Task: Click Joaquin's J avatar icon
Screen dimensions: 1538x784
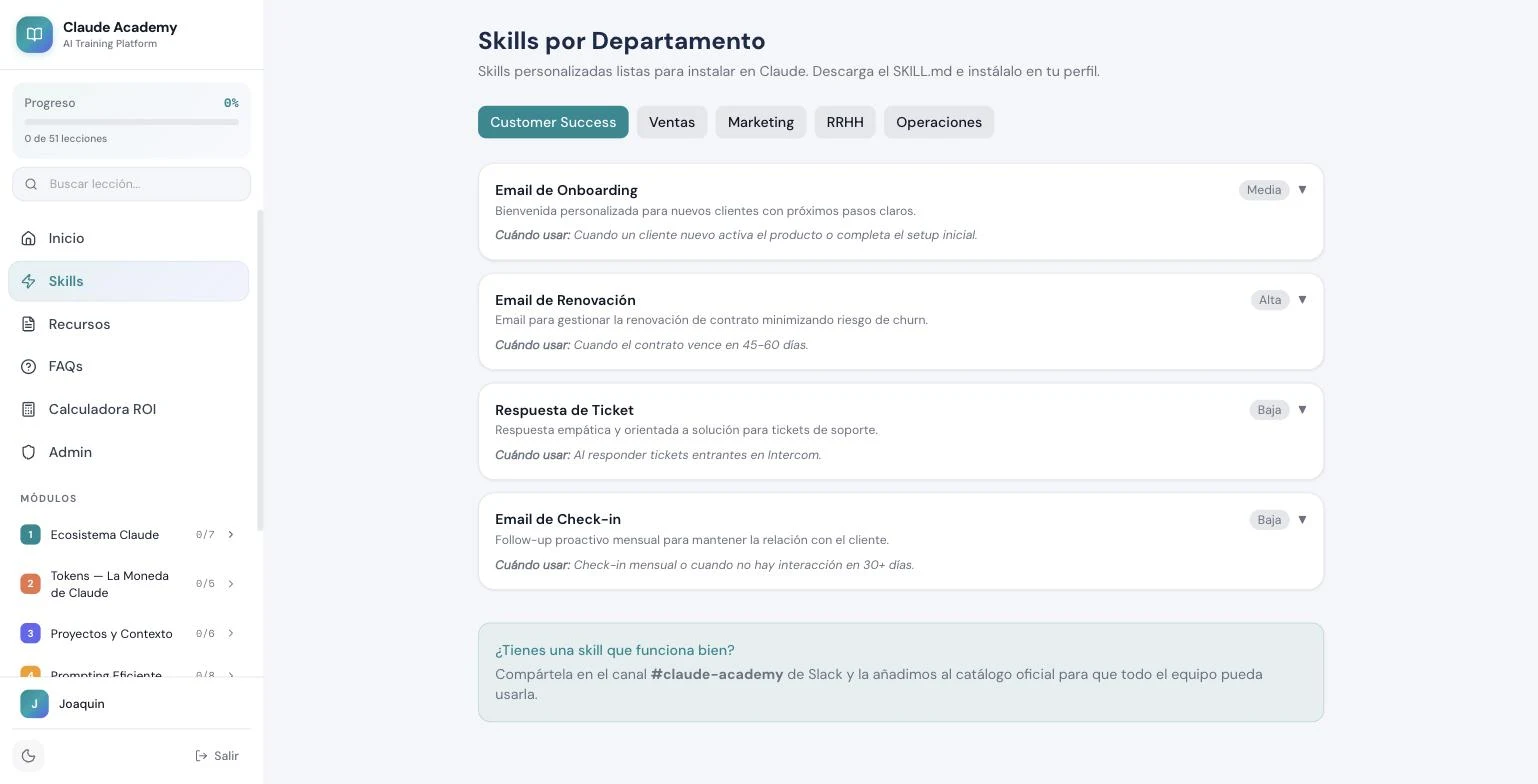Action: pos(34,704)
